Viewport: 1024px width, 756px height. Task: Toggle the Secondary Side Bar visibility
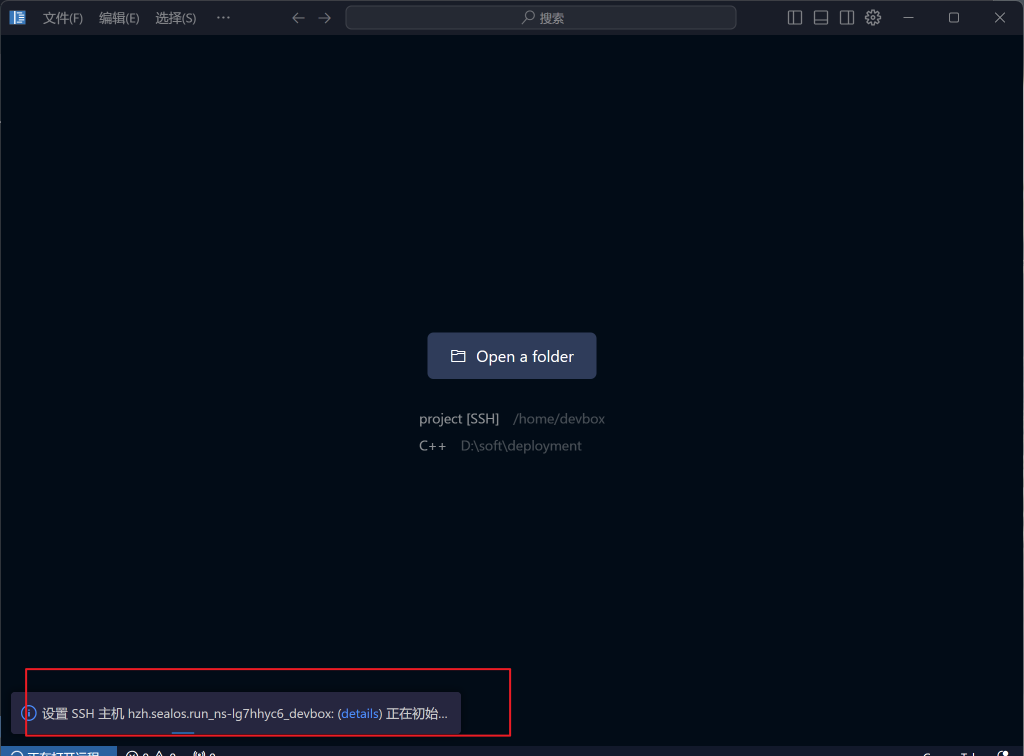coord(846,17)
